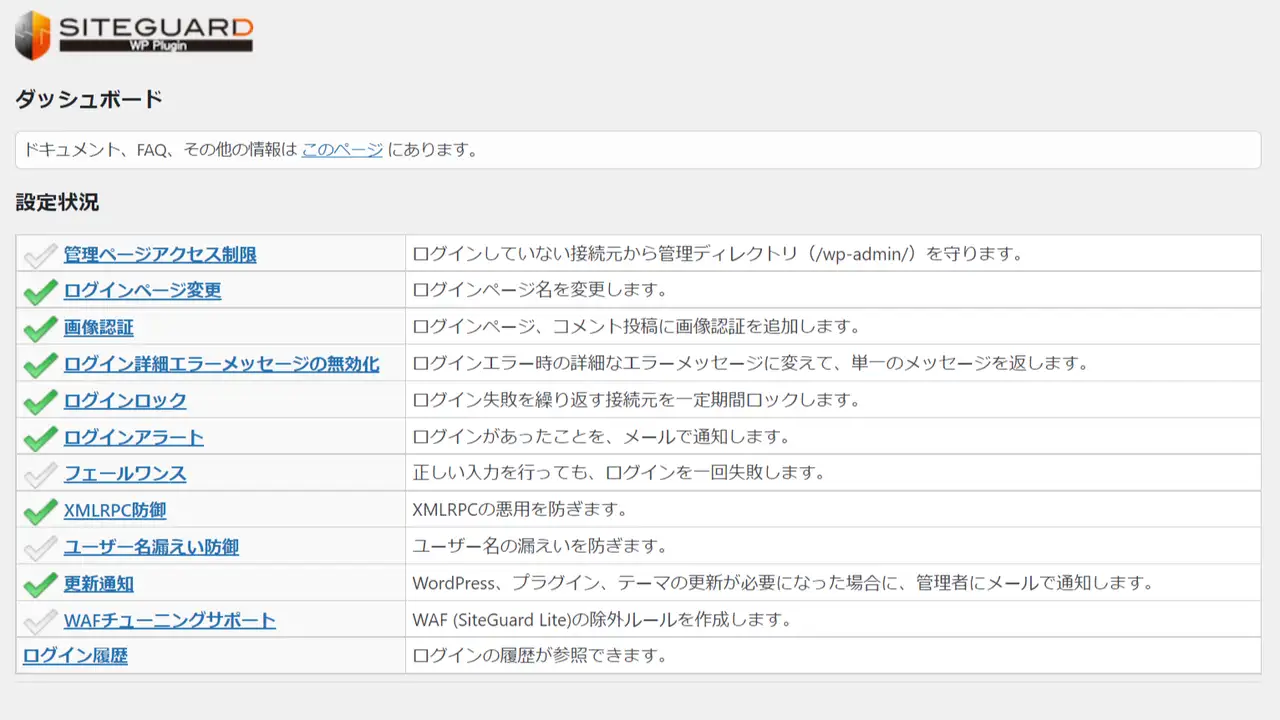This screenshot has width=1280, height=720.
Task: Click description ログインがあったことを、メールで通知します。
Action: (601, 437)
